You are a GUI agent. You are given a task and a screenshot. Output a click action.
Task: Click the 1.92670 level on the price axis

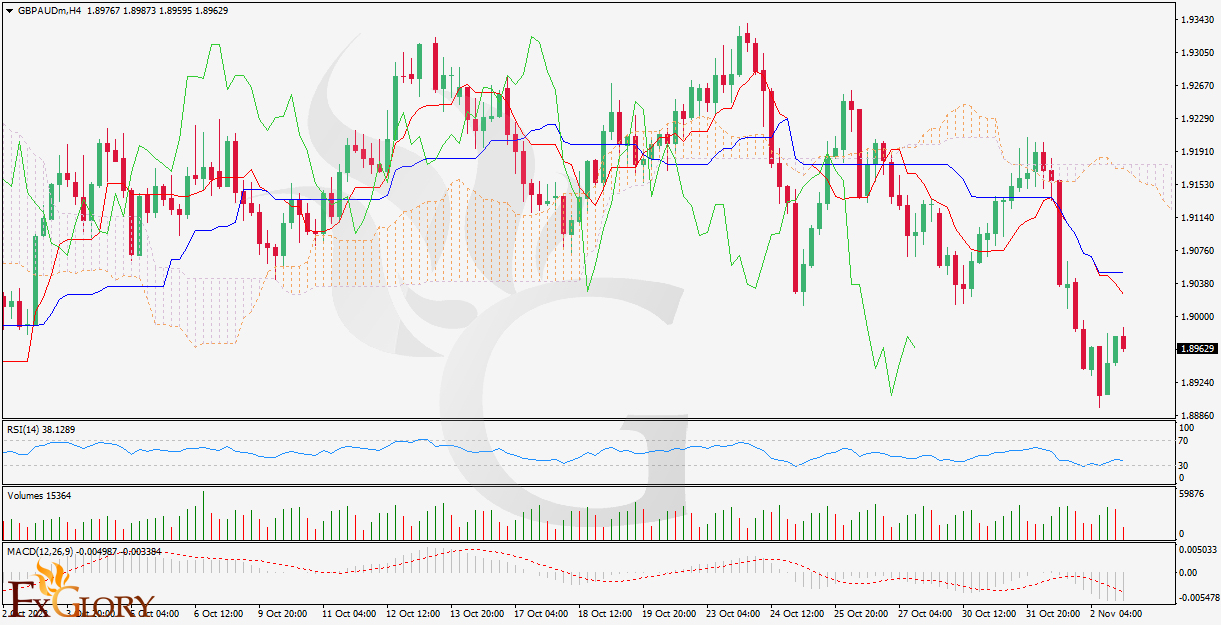pyautogui.click(x=1197, y=85)
